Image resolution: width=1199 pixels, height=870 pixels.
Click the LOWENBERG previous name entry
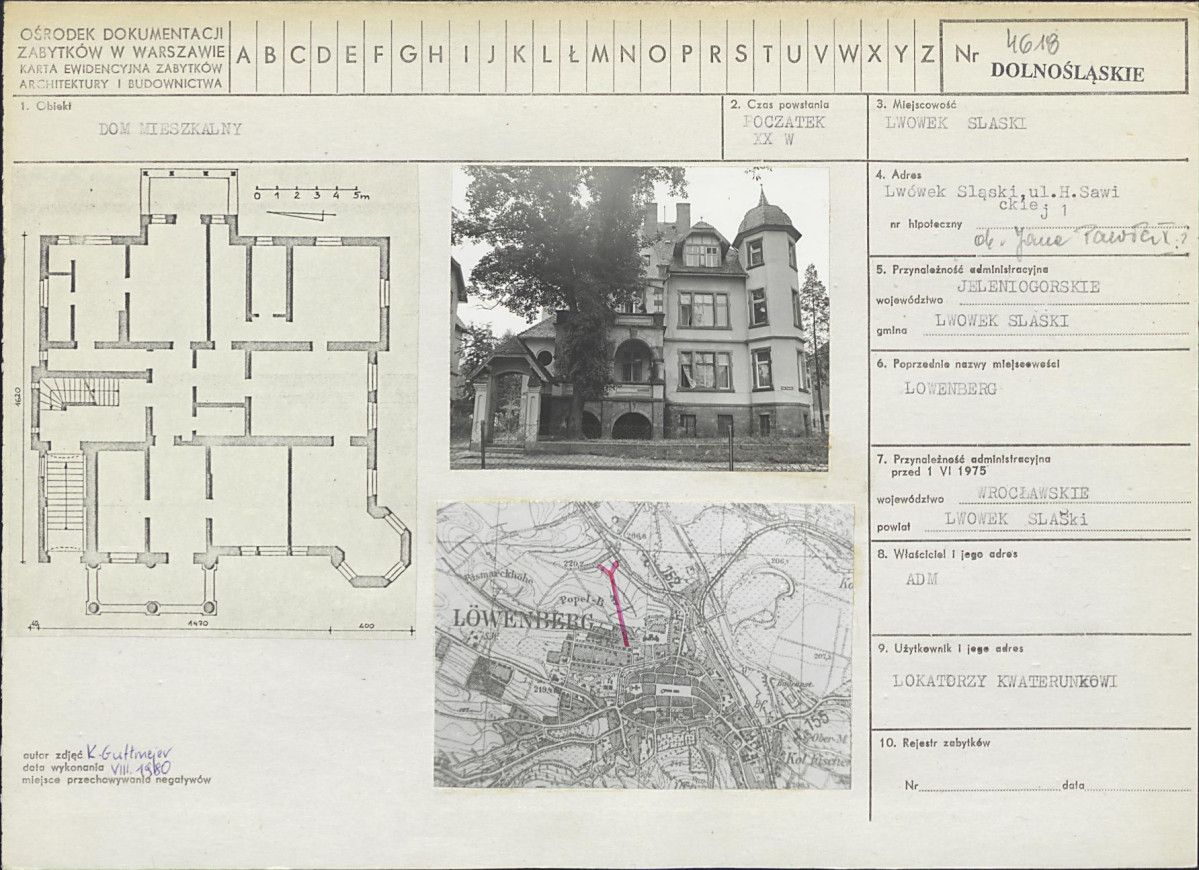950,389
